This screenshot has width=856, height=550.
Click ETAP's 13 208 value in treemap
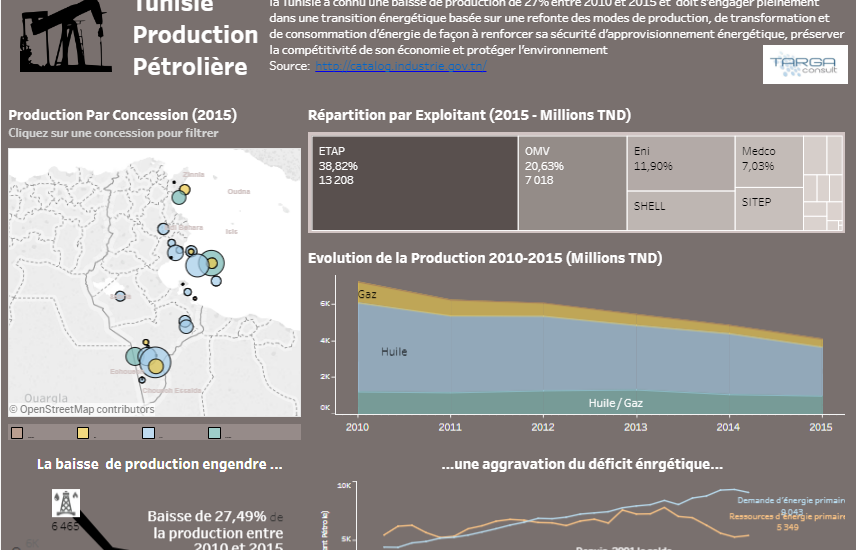point(336,180)
